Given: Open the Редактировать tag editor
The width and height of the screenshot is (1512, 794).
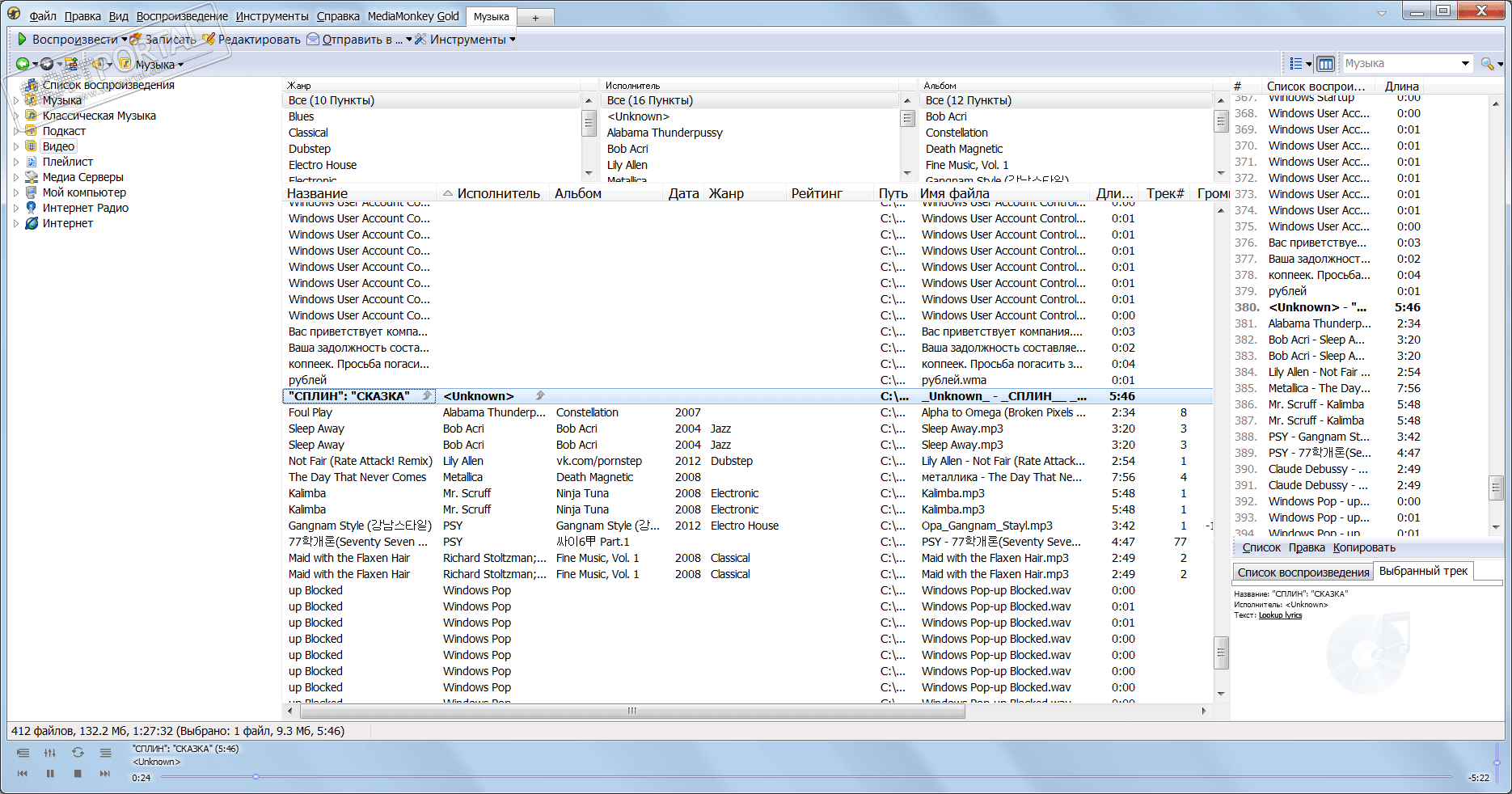Looking at the screenshot, I should [251, 39].
